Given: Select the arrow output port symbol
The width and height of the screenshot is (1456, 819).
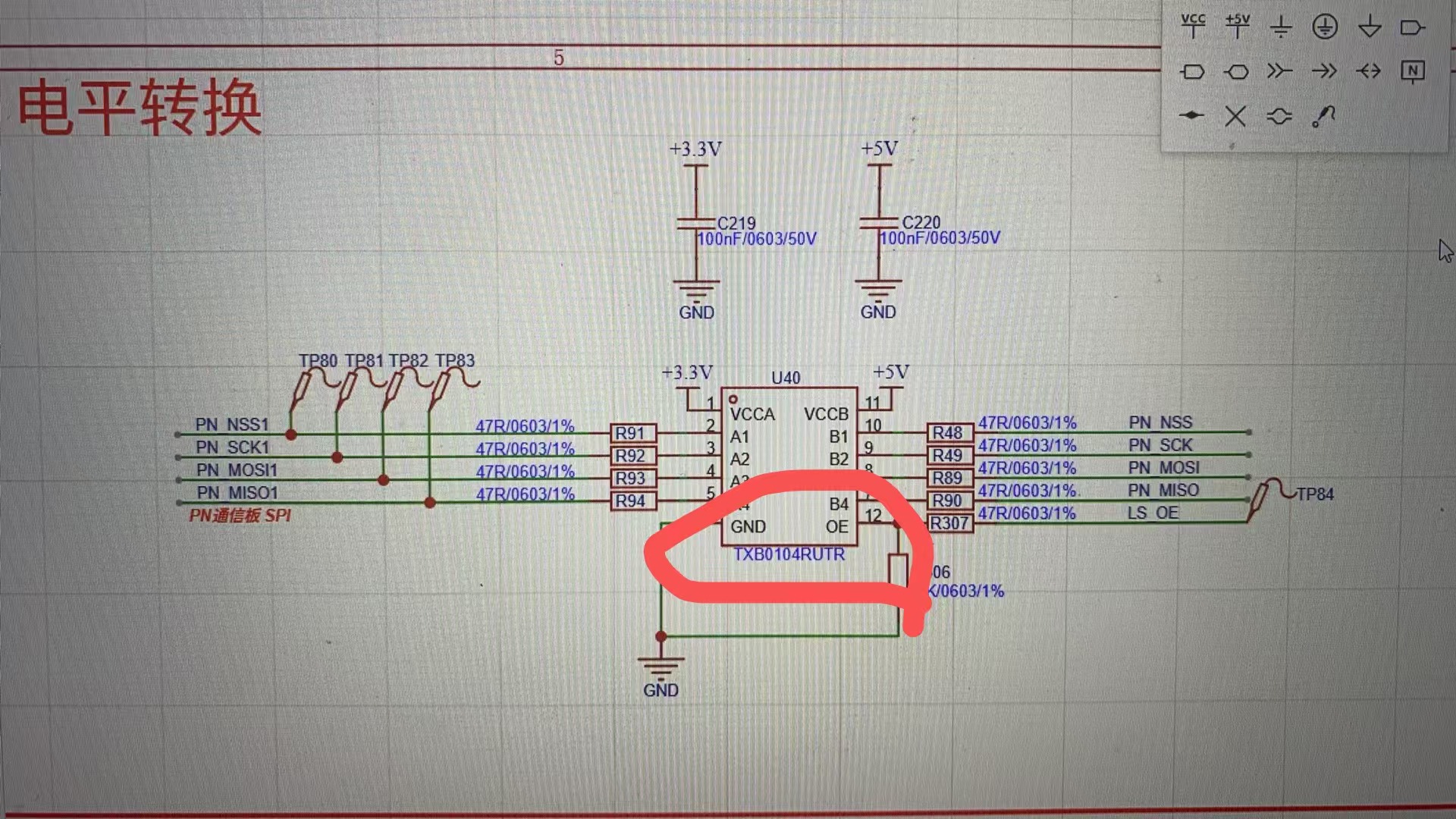Looking at the screenshot, I should 1324,71.
